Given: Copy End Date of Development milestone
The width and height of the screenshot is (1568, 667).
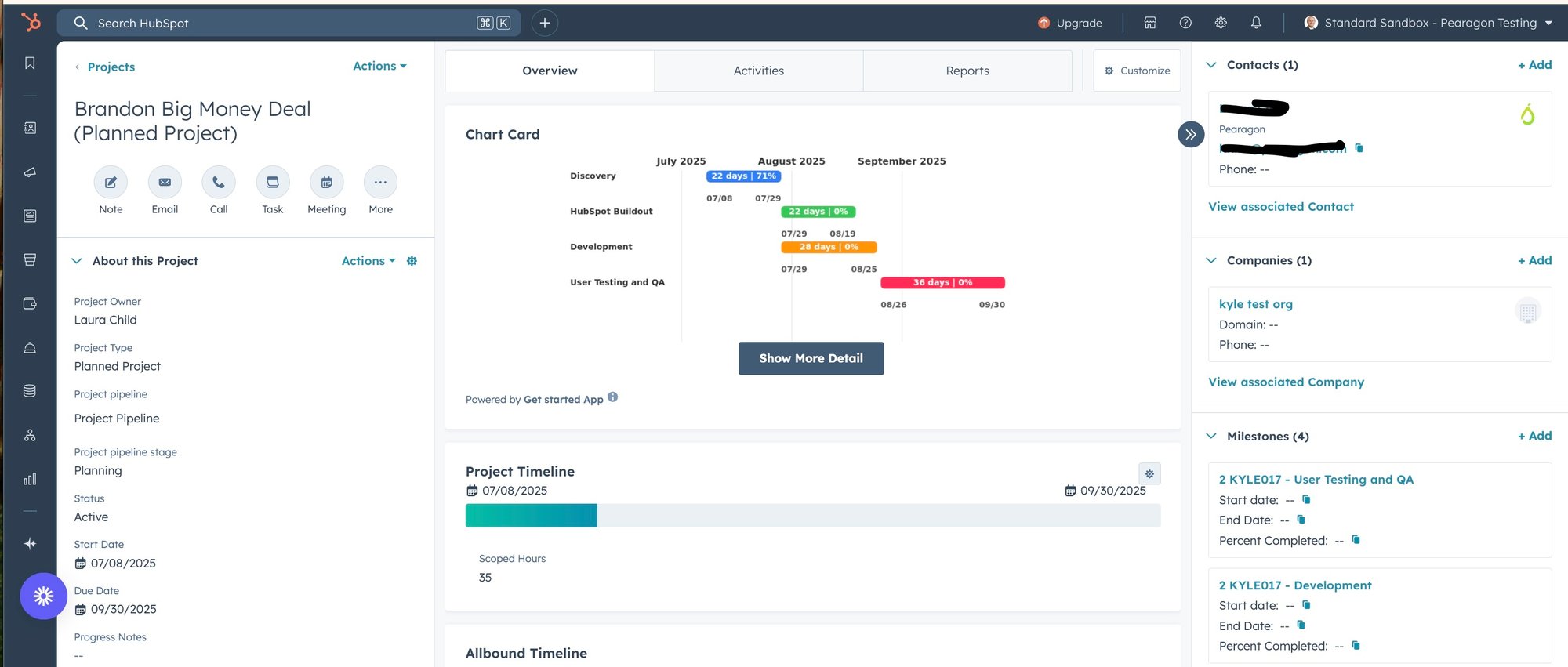Looking at the screenshot, I should click(x=1301, y=625).
